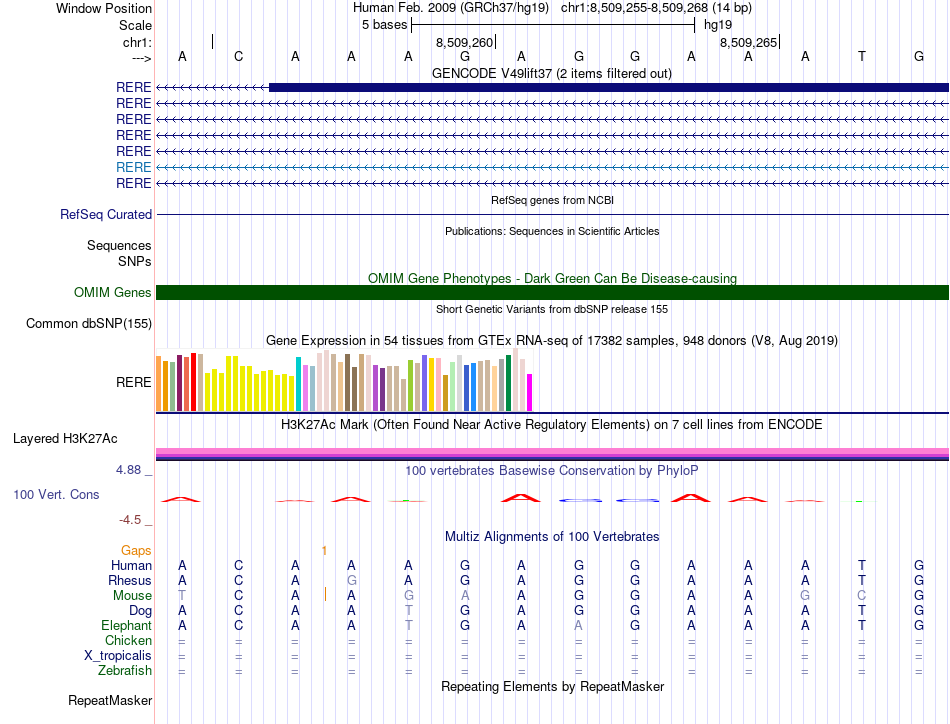Click the GENCODE V49lift37 track title

(x=552, y=73)
